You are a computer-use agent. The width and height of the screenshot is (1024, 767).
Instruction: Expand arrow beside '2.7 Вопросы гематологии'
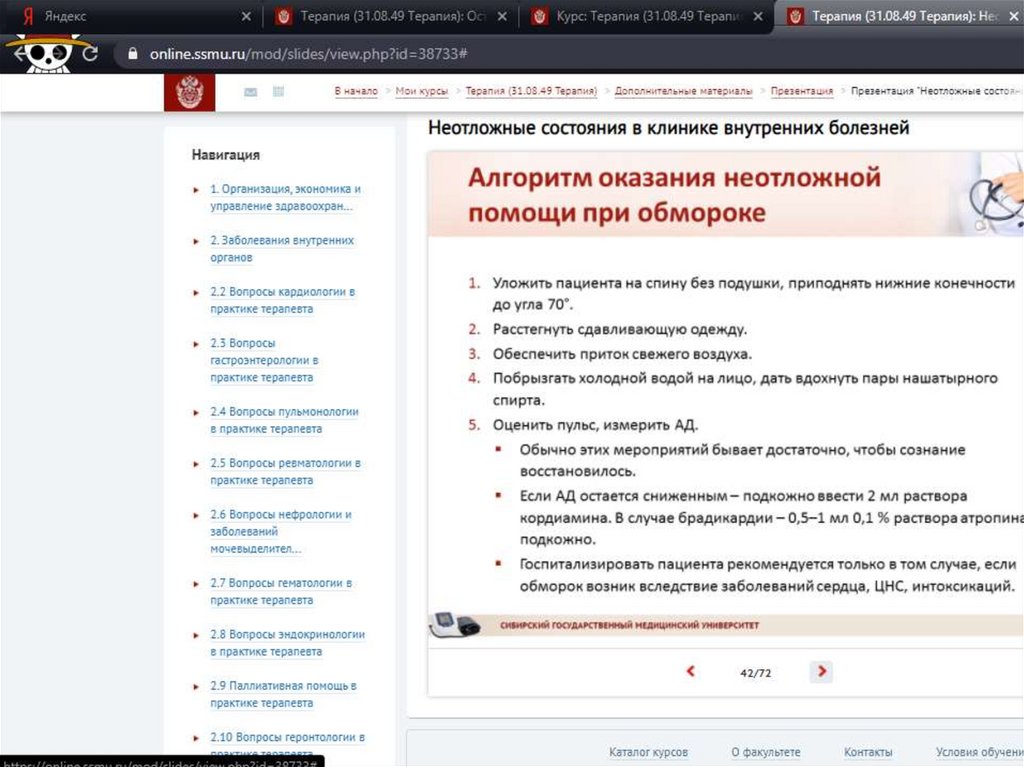[196, 583]
